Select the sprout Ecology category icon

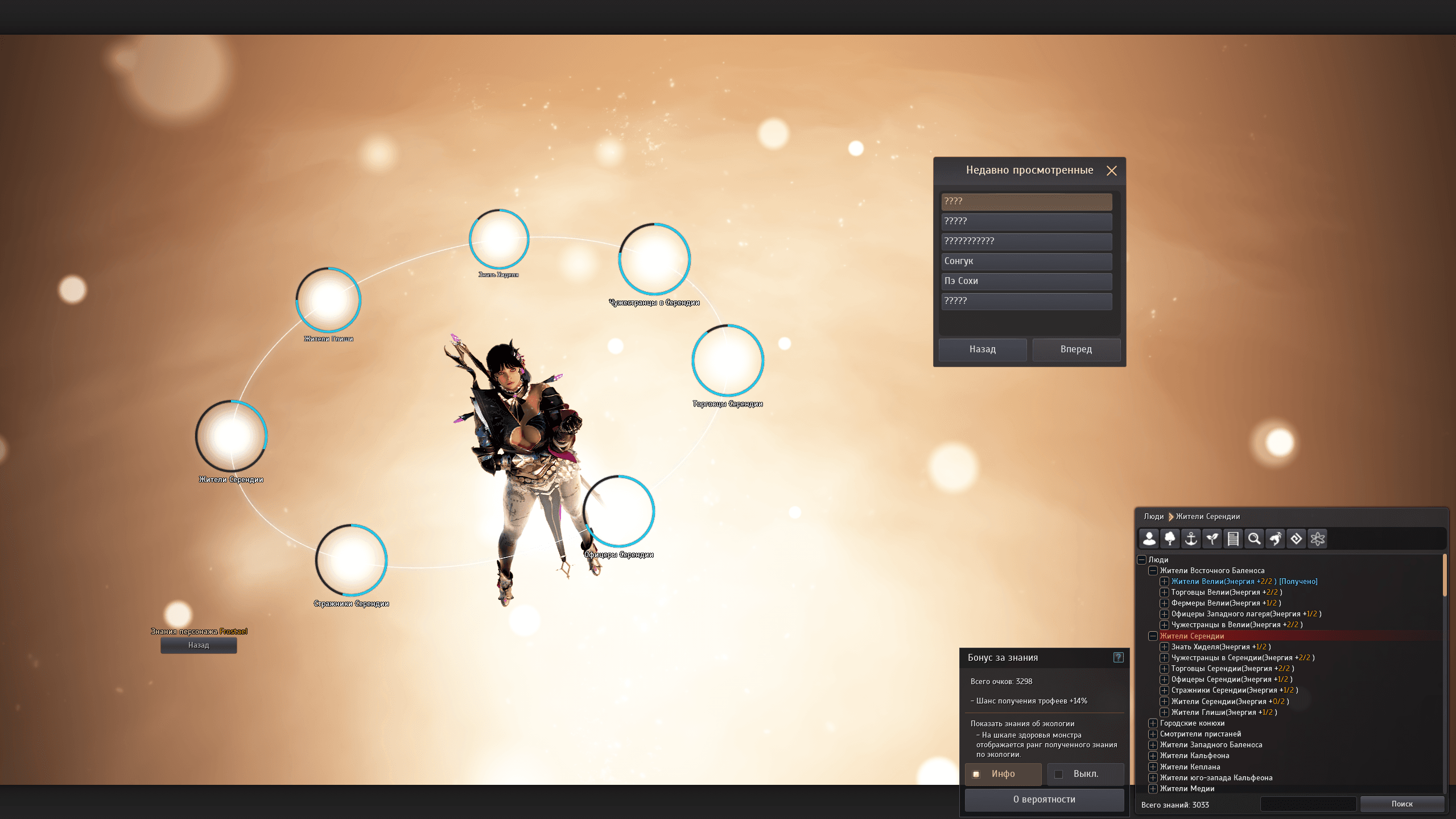point(1212,538)
